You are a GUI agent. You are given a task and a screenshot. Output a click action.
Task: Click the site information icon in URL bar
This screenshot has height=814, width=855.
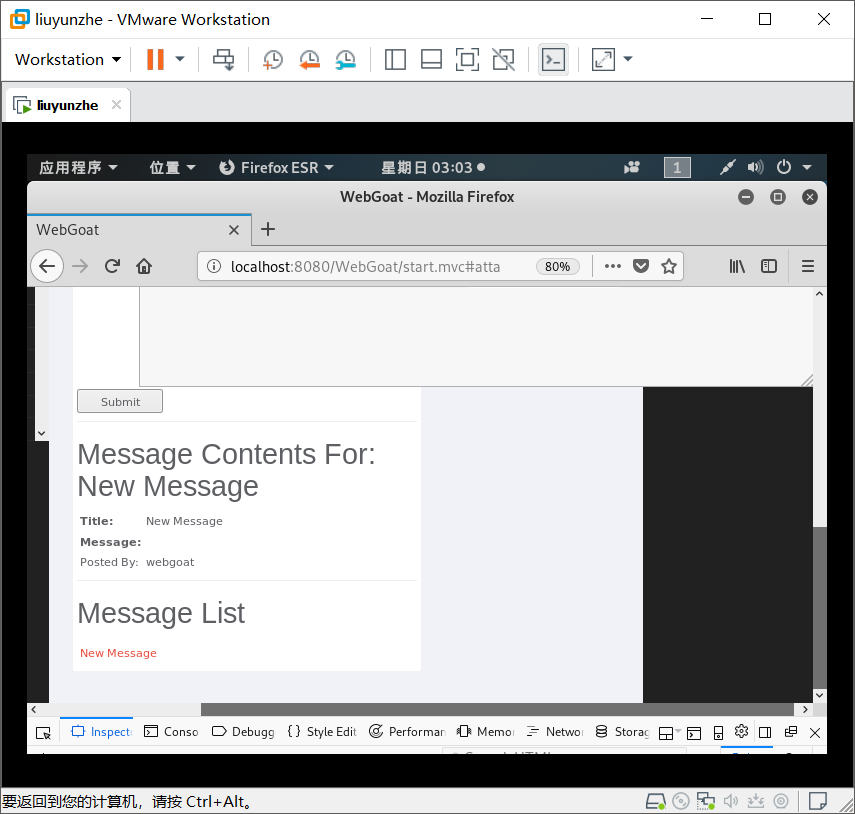[x=214, y=266]
